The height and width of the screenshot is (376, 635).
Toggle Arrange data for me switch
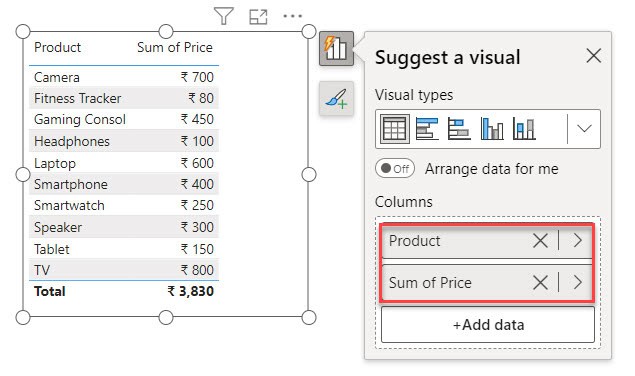click(395, 169)
